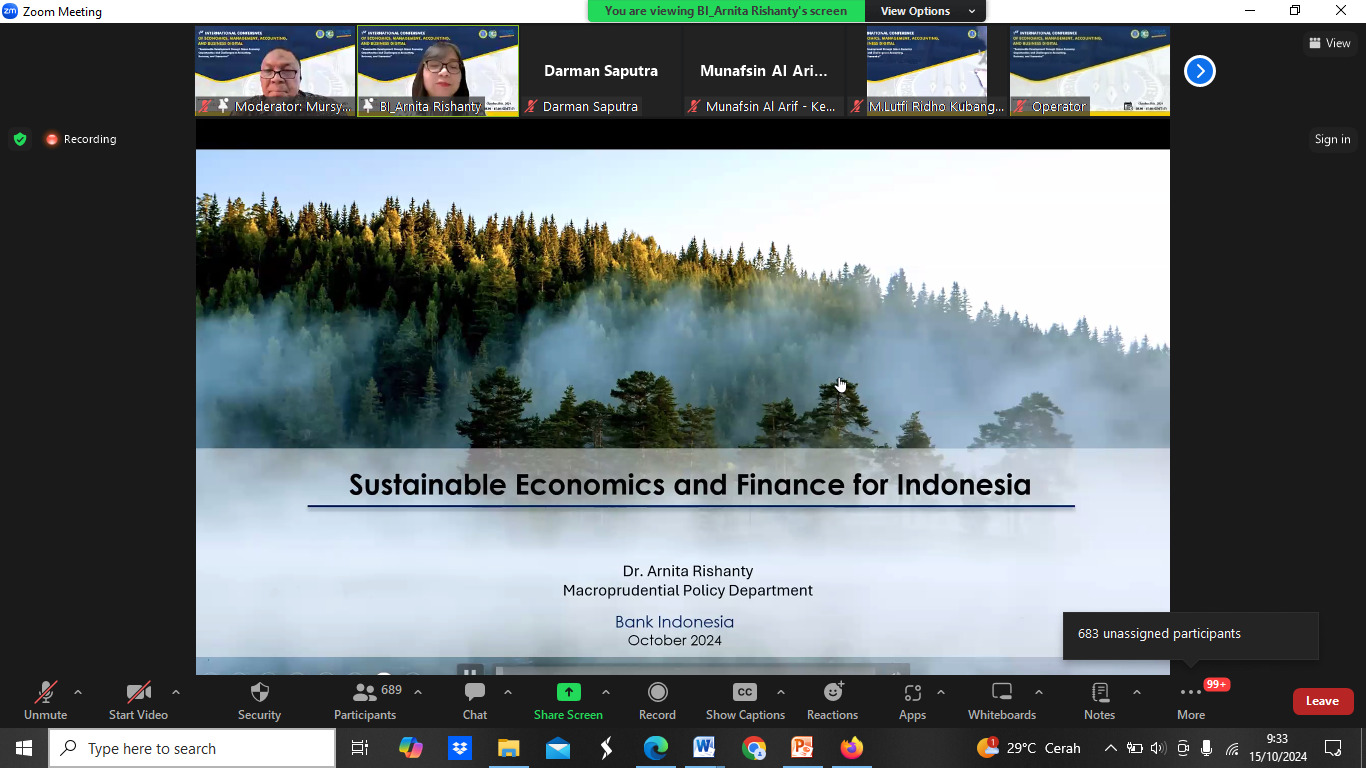The height and width of the screenshot is (768, 1366).
Task: Click the green Share Screen icon
Action: pyautogui.click(x=568, y=692)
